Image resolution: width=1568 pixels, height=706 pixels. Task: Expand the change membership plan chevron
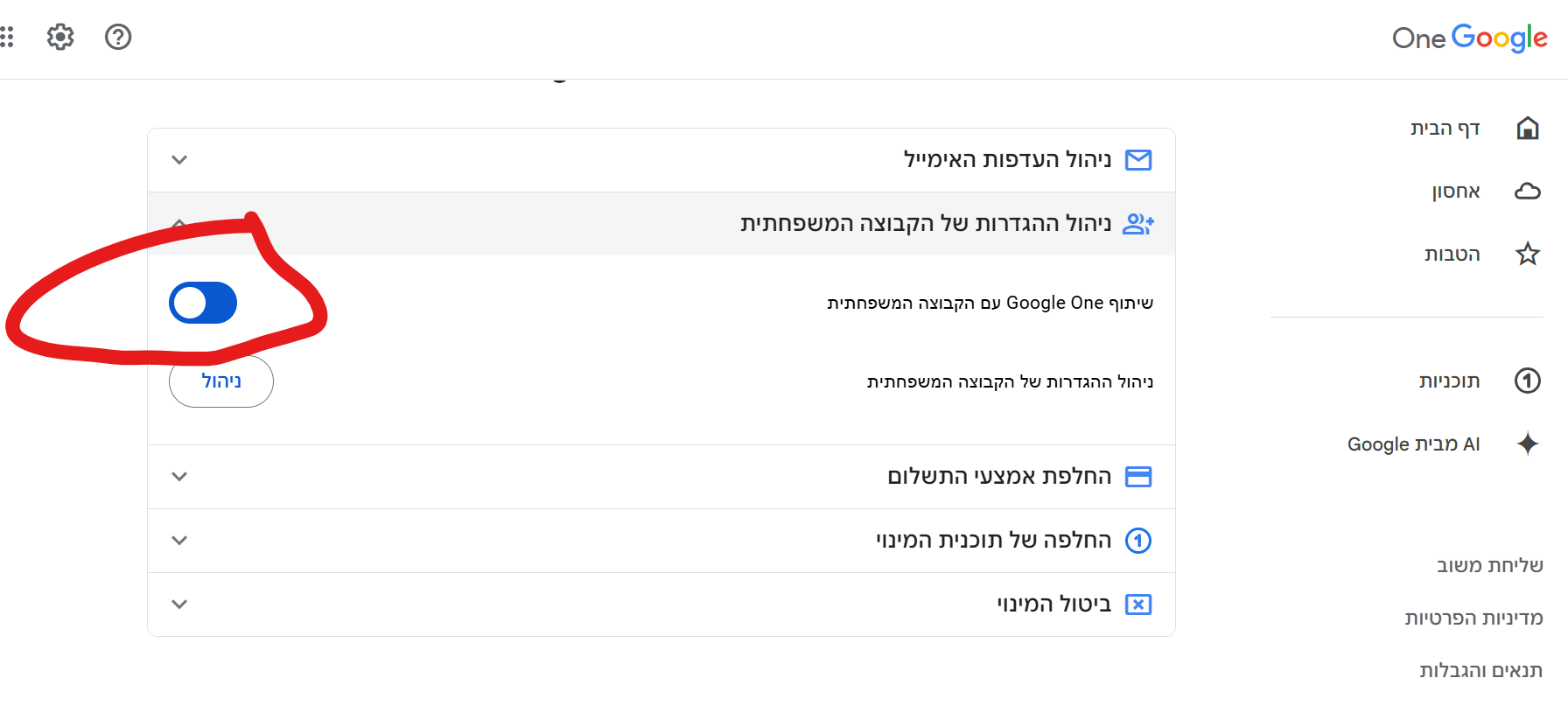click(179, 541)
